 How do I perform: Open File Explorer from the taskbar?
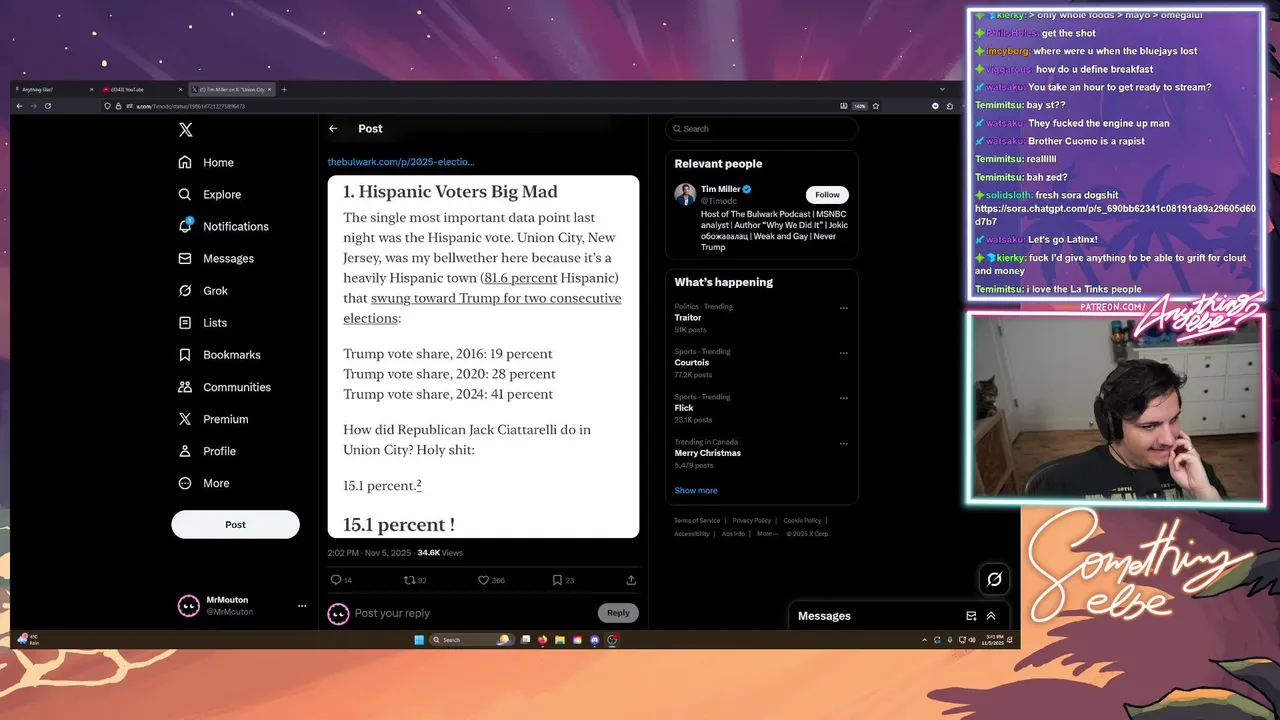coord(560,640)
